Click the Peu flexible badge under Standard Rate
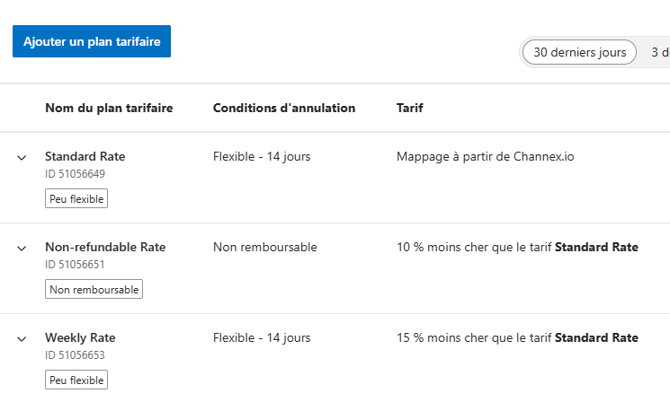This screenshot has height=402, width=670. tap(76, 199)
